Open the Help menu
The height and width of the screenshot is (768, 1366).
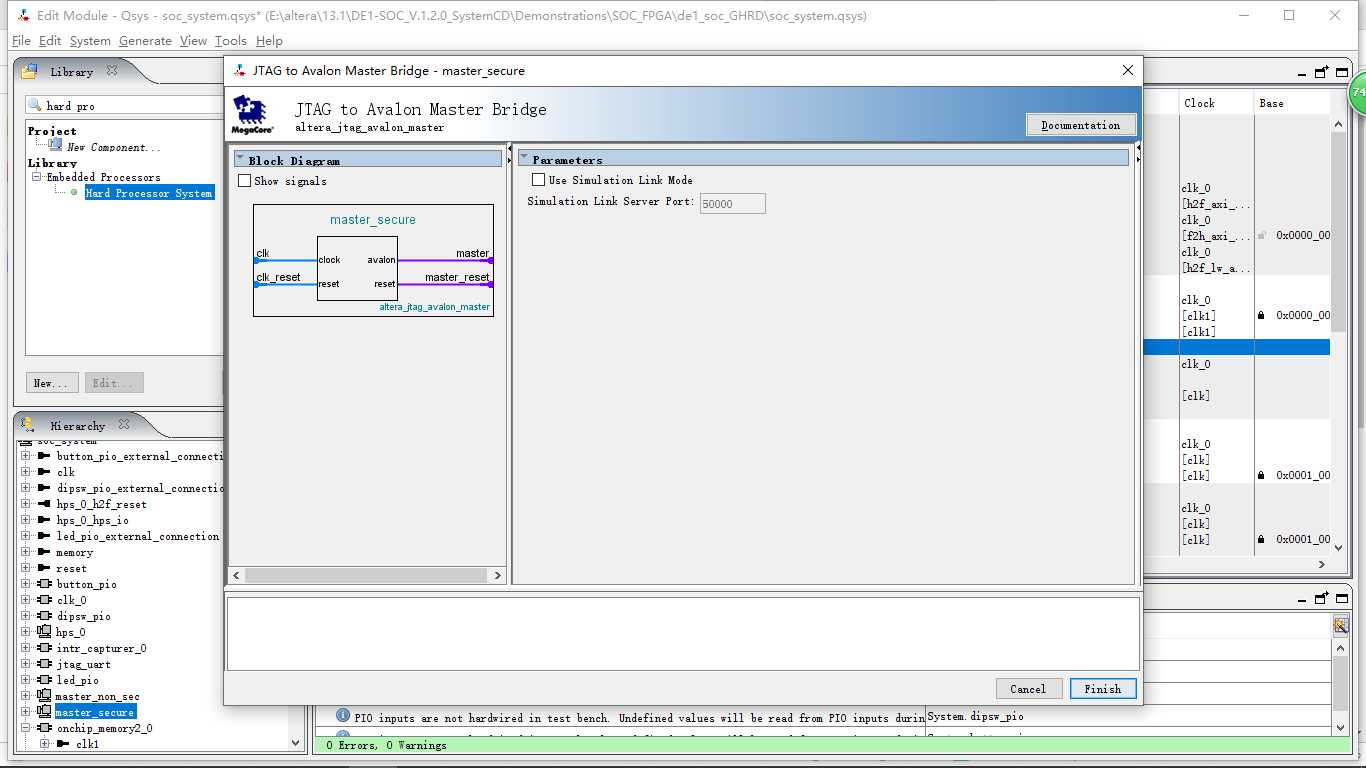(x=269, y=41)
